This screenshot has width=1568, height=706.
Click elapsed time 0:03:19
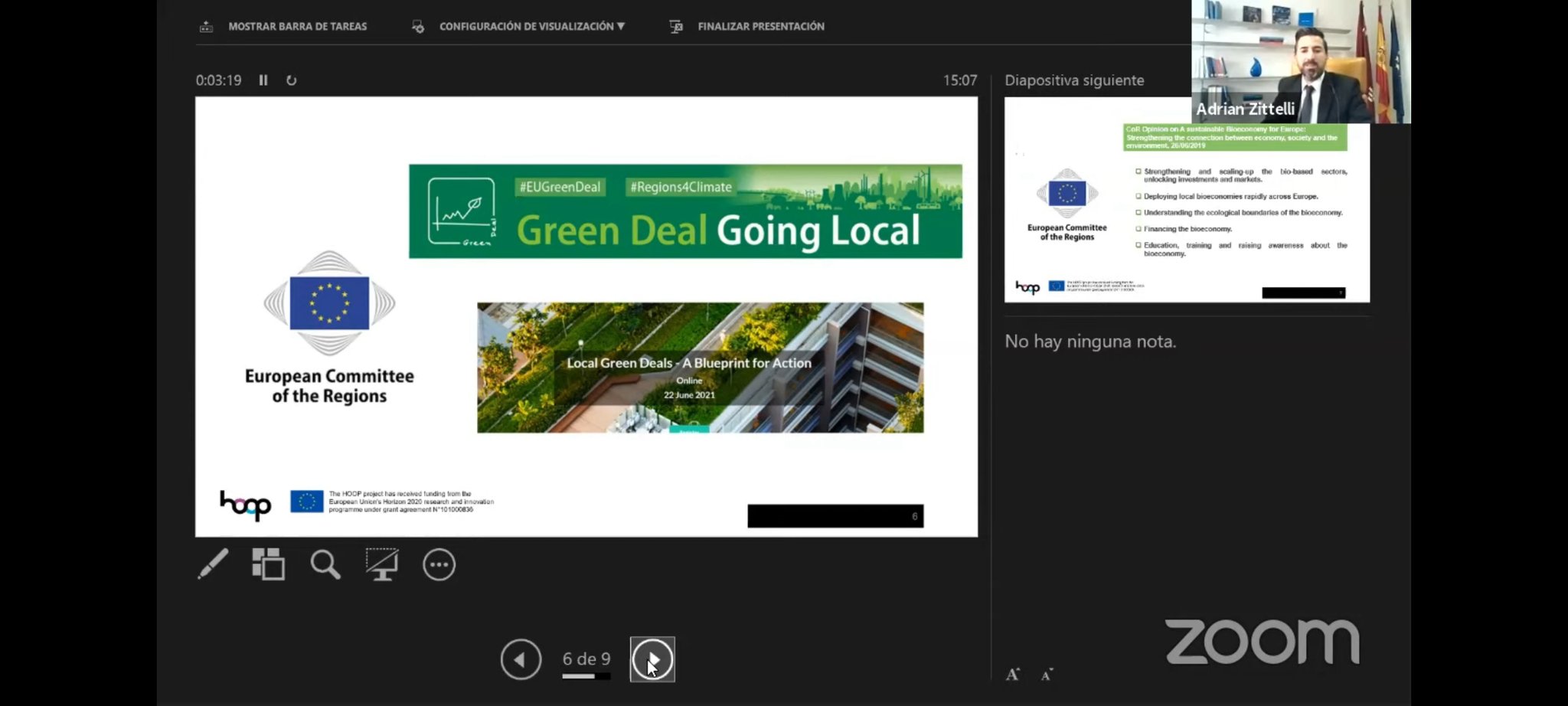(x=218, y=80)
